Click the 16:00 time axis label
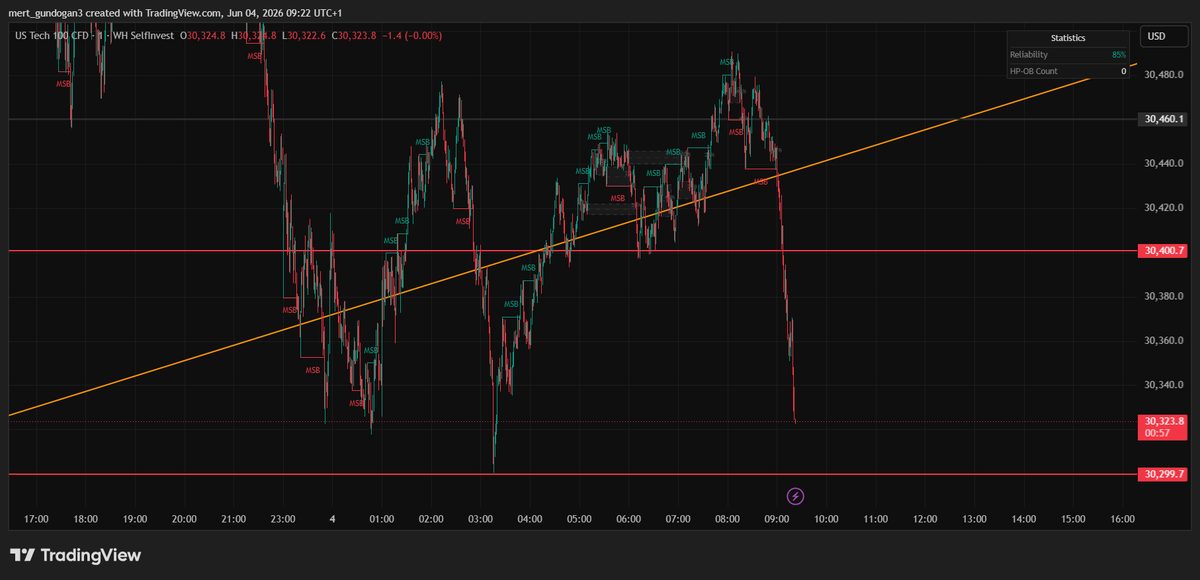The width and height of the screenshot is (1200, 580). [x=1122, y=519]
